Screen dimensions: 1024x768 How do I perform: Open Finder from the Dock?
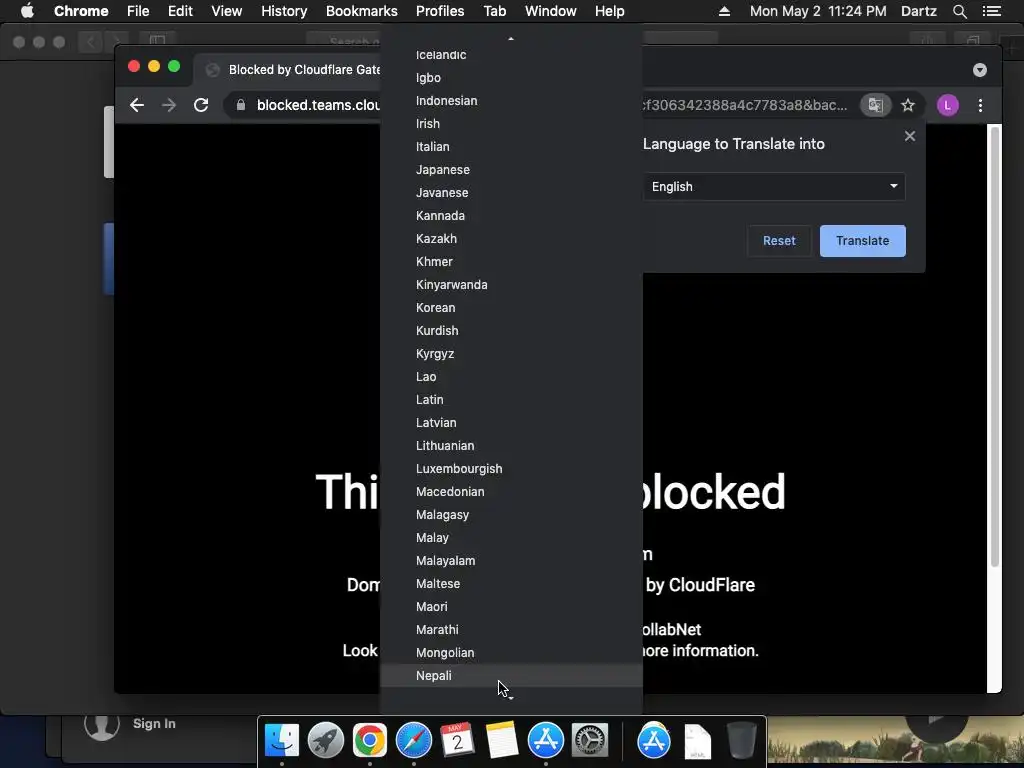pos(281,741)
